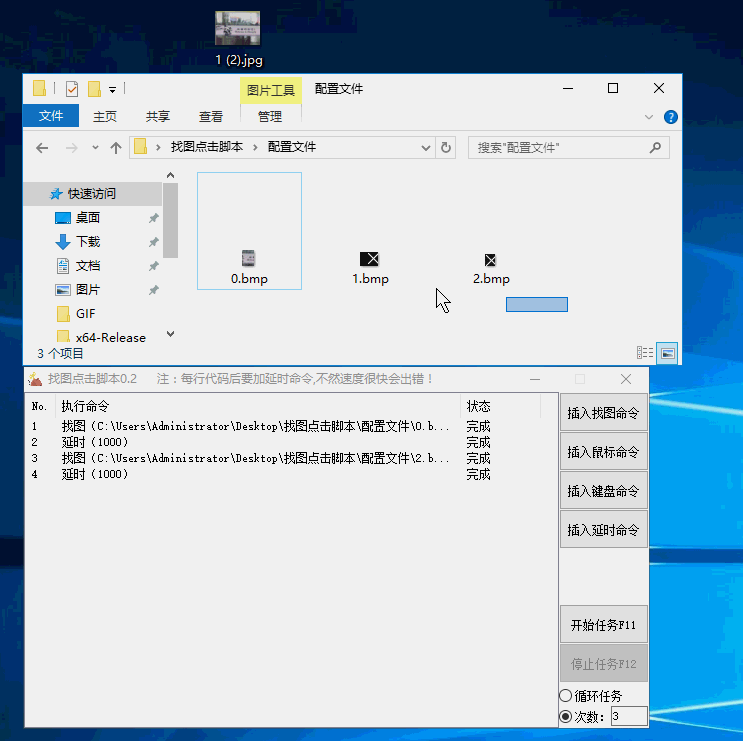Unpin 桌面 using its pin icon

click(x=153, y=218)
